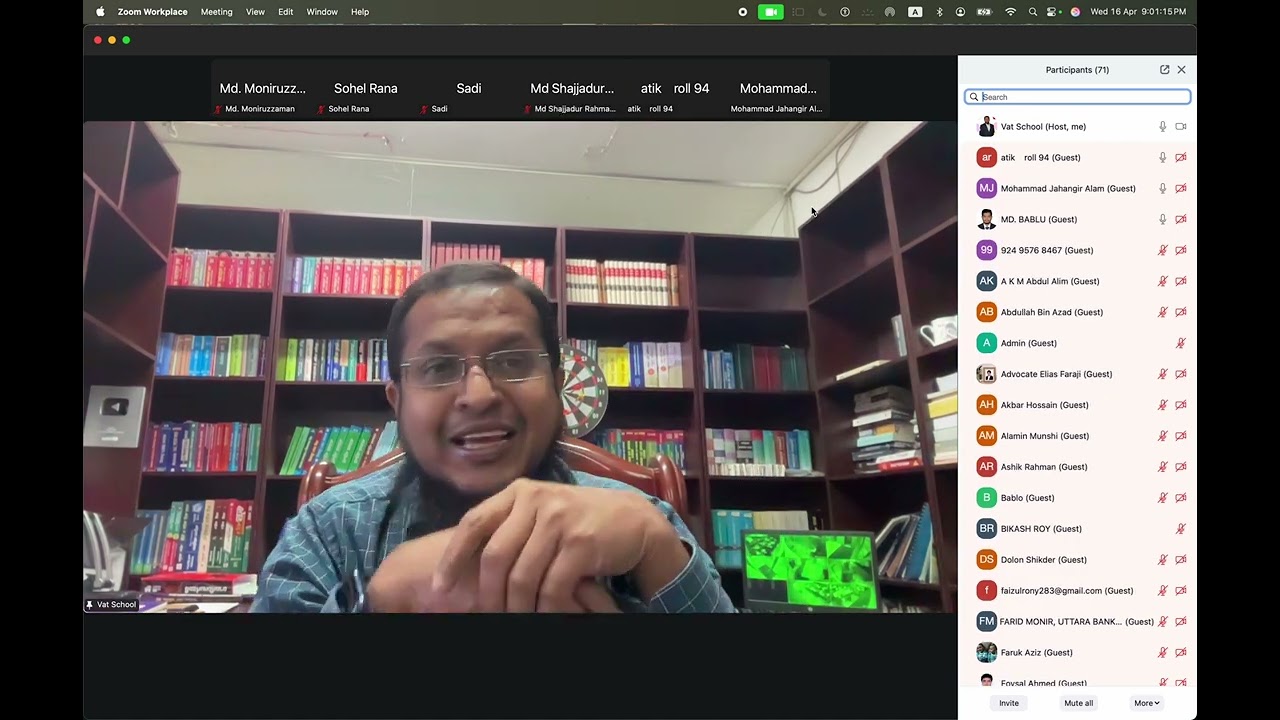
Task: Open the View menu
Action: 255,12
